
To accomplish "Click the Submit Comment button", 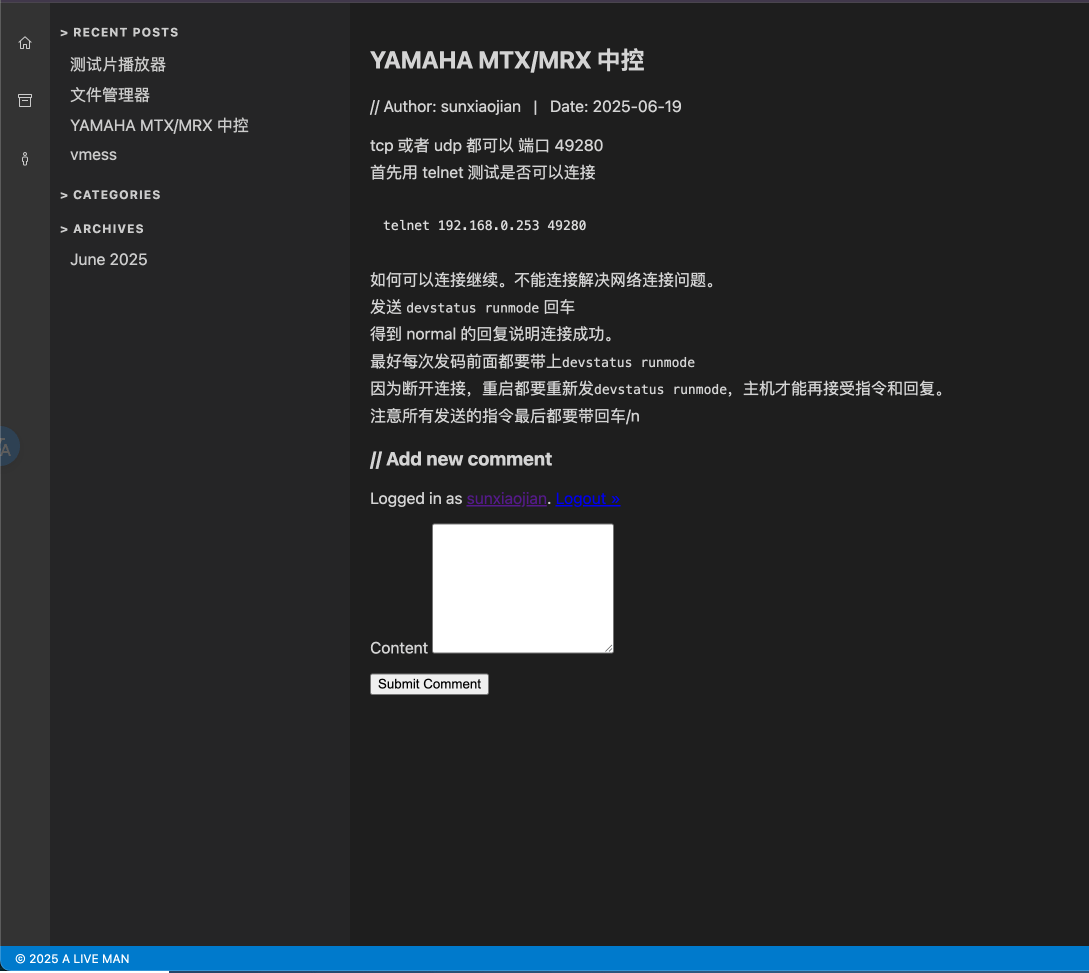I will [429, 684].
